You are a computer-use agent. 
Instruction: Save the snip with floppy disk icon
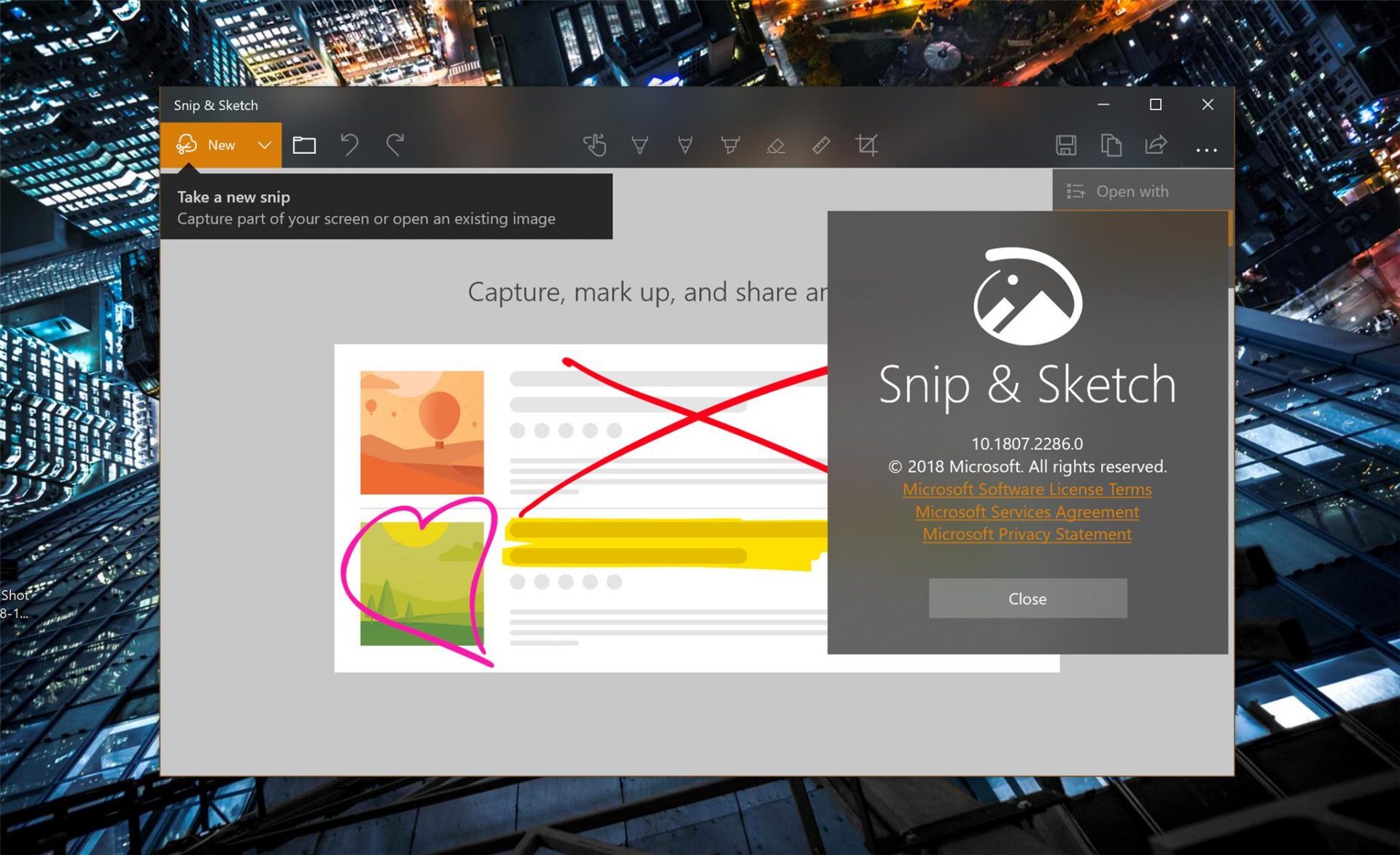[1066, 145]
